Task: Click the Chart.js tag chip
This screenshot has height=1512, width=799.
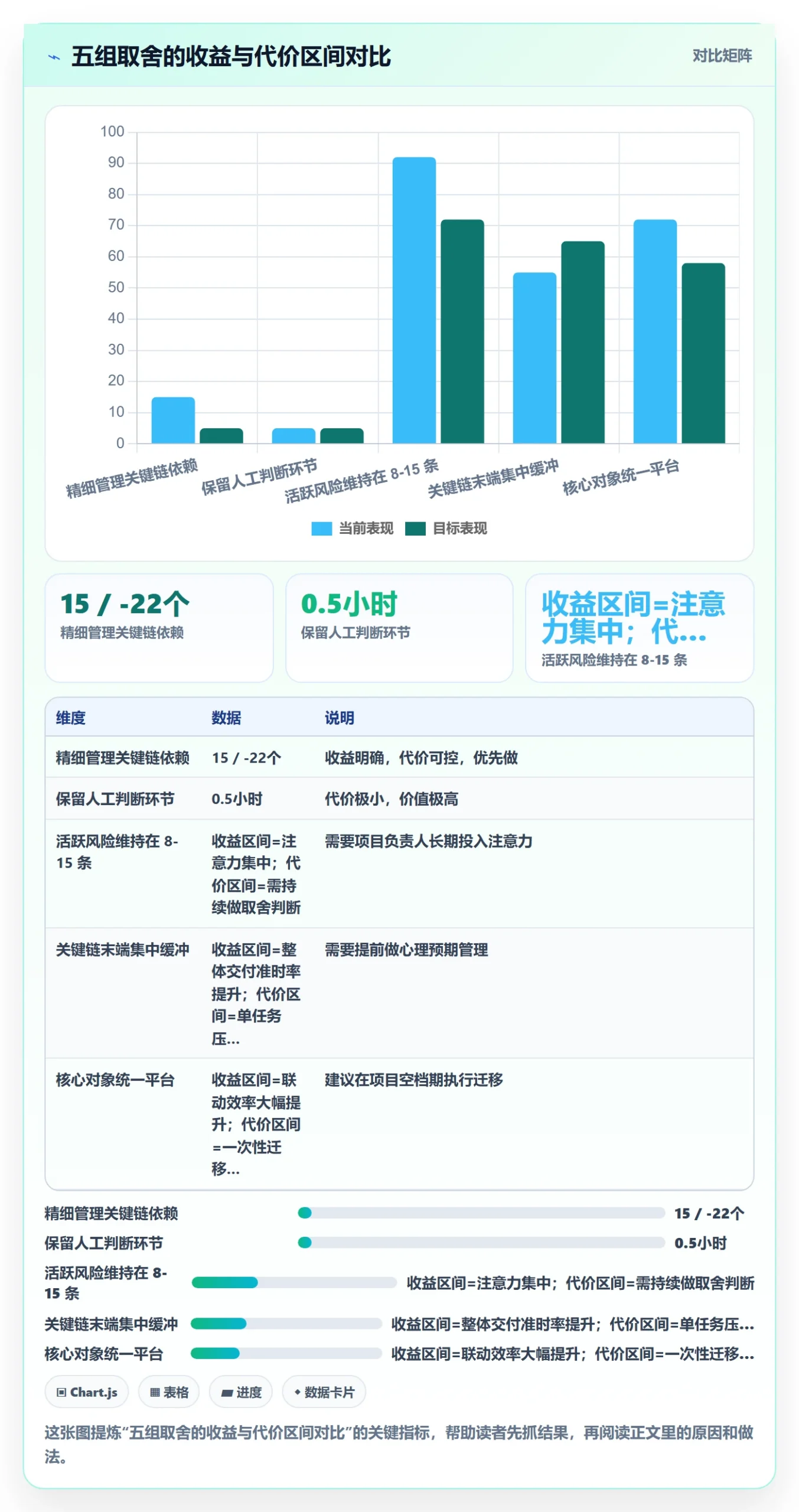Action: coord(87,1392)
